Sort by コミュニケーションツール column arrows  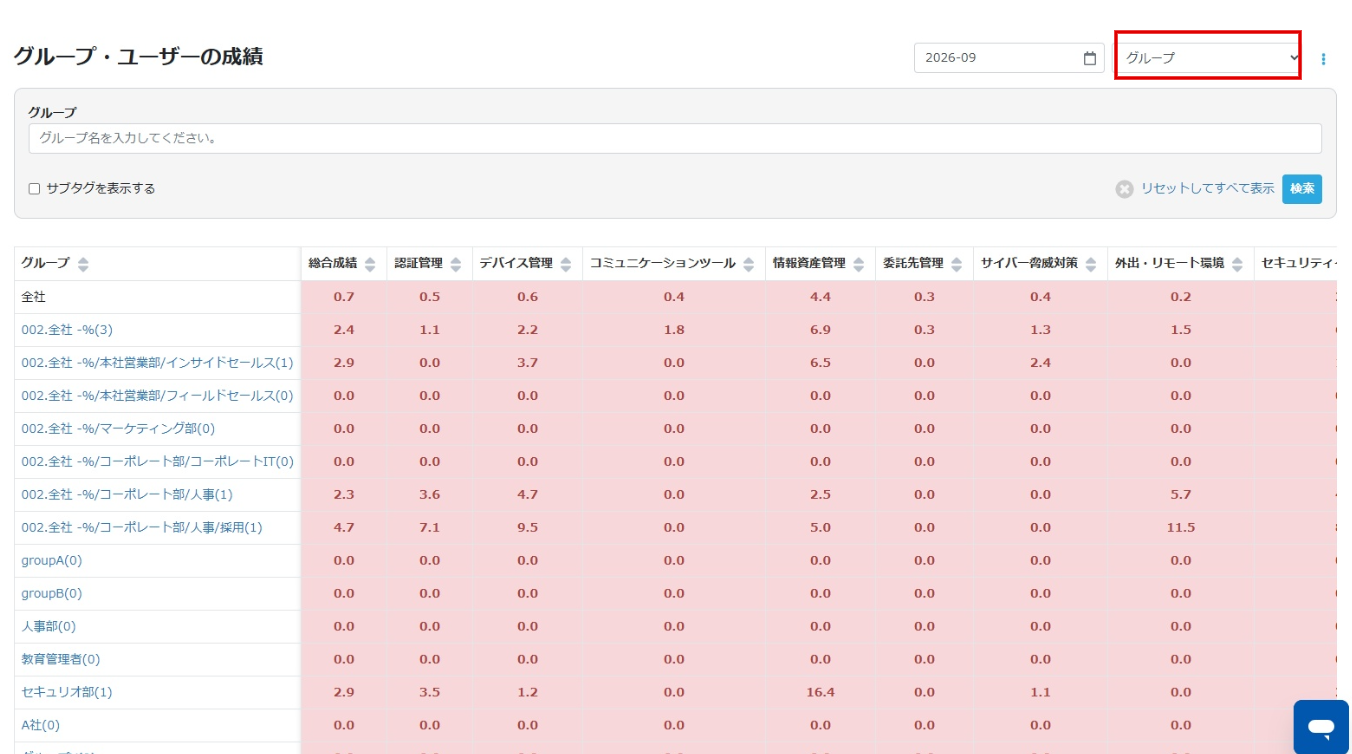[x=749, y=264]
